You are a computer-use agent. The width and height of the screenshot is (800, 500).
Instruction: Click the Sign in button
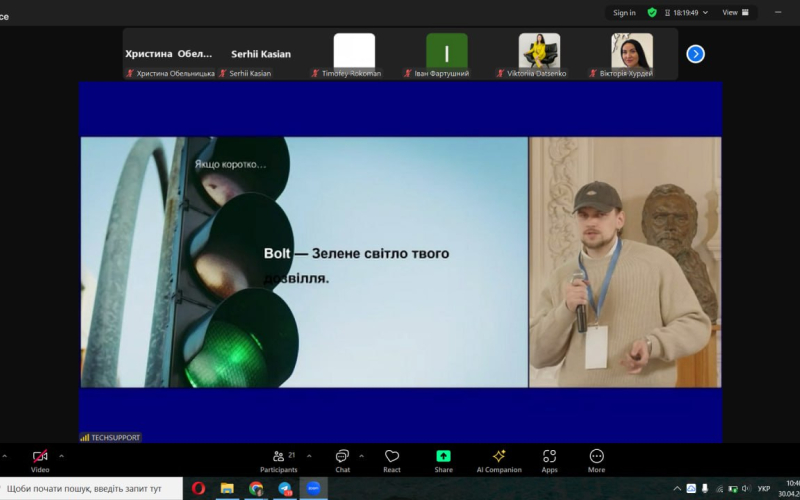[x=624, y=13]
